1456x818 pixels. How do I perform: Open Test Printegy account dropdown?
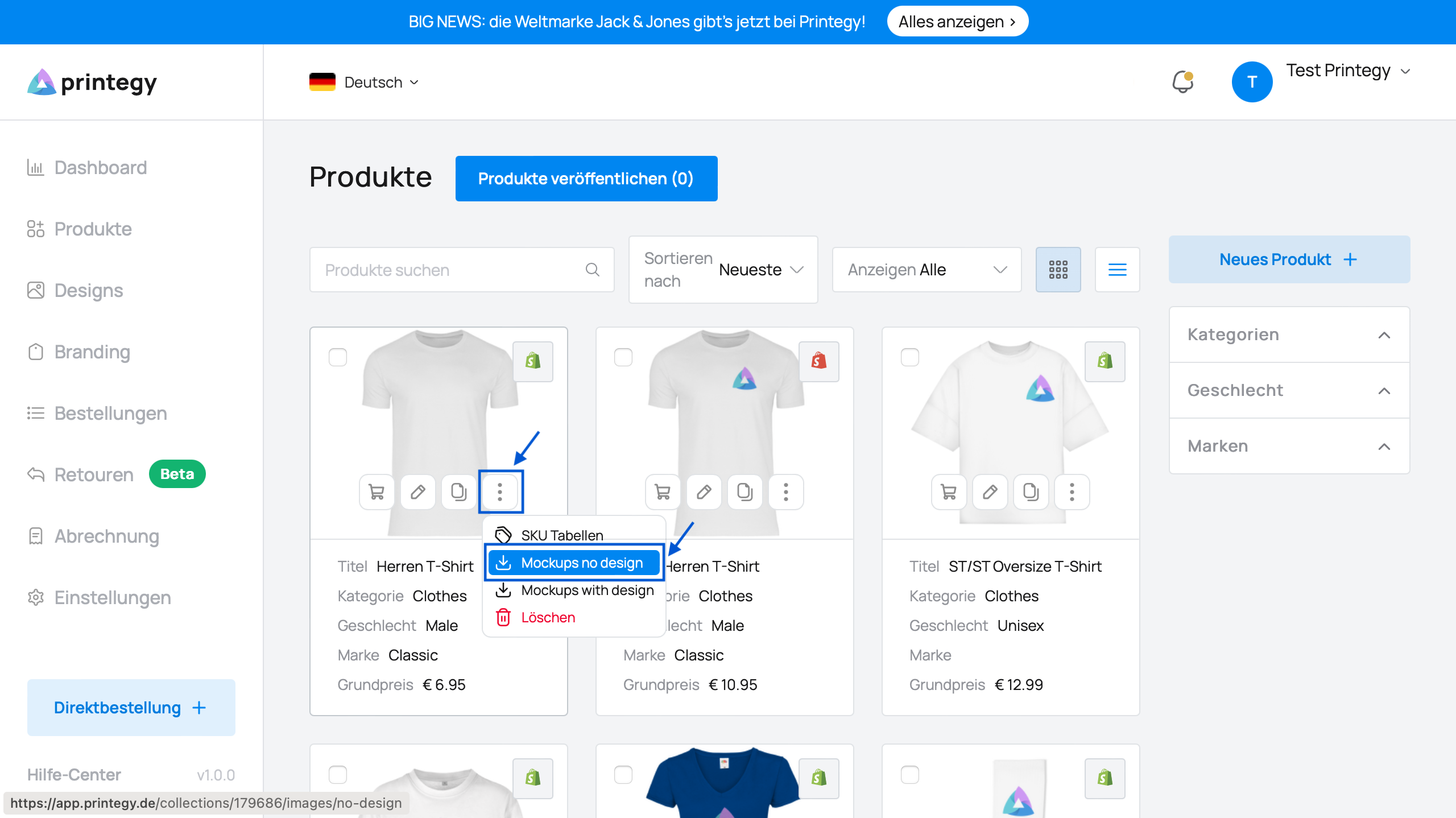coord(1349,71)
